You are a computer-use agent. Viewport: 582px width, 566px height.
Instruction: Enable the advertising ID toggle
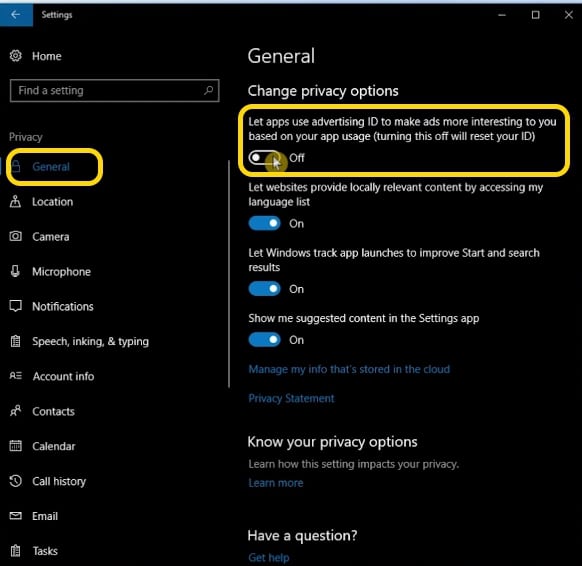point(264,158)
